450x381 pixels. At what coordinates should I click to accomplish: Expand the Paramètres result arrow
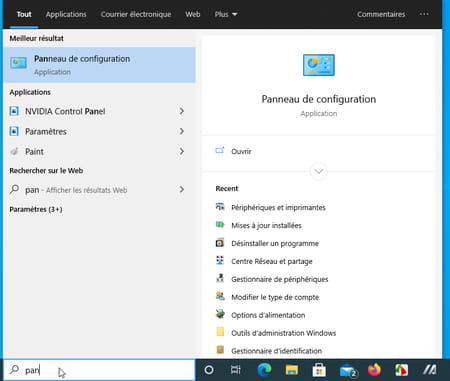[182, 131]
